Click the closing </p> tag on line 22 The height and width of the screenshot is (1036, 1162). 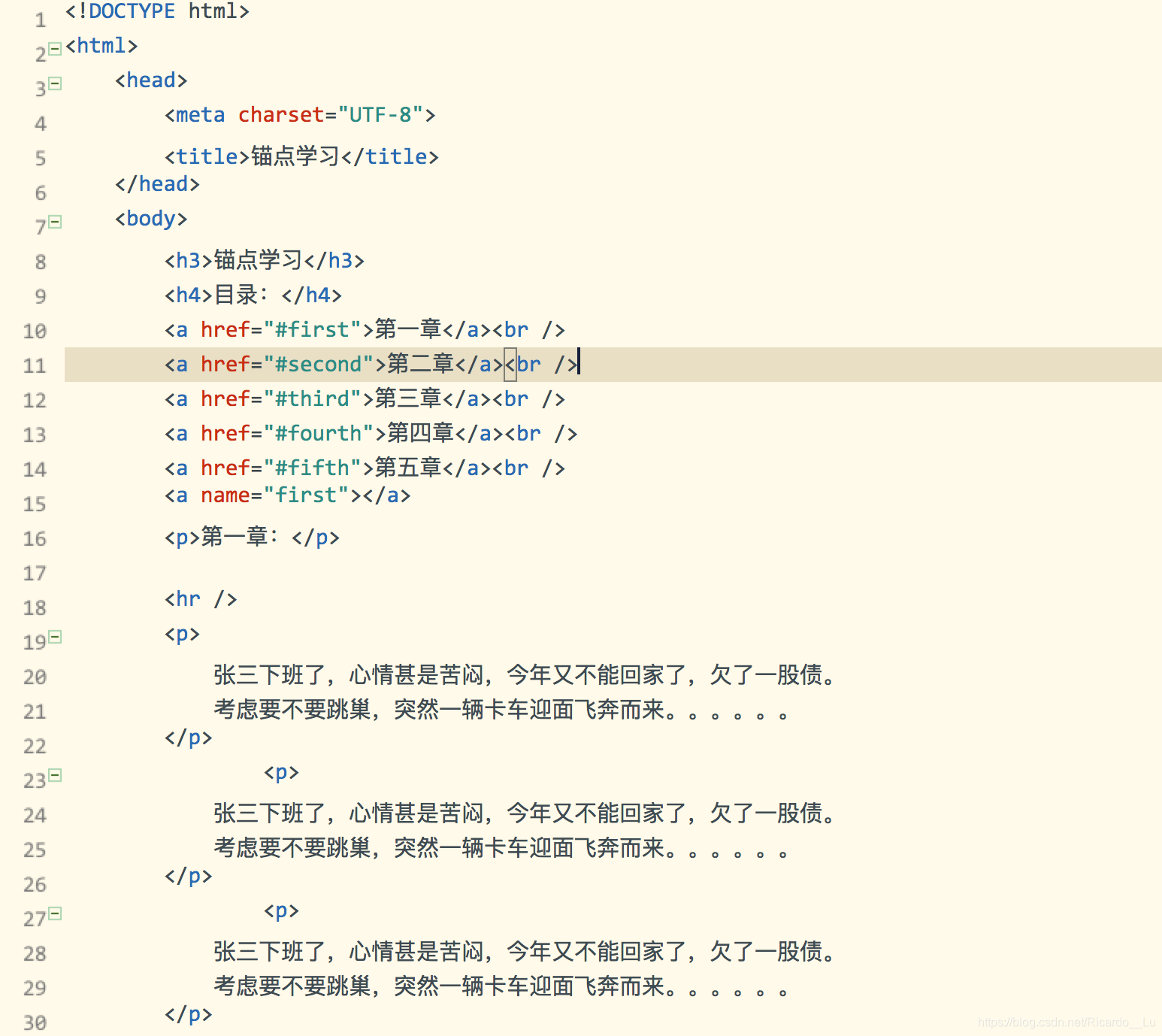click(188, 738)
